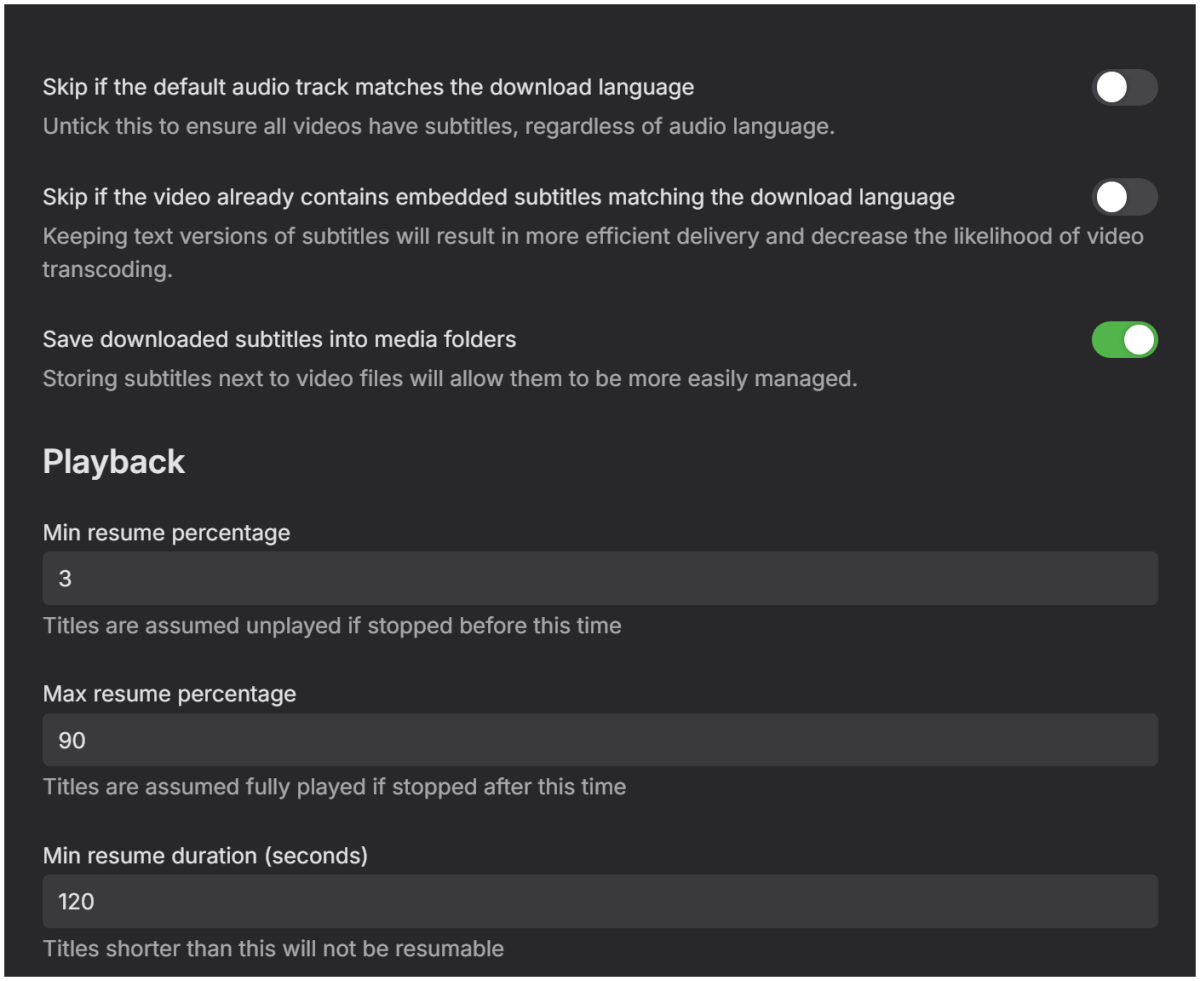Click the Min resume percentage input field
This screenshot has height=981, width=1200.
(600, 578)
